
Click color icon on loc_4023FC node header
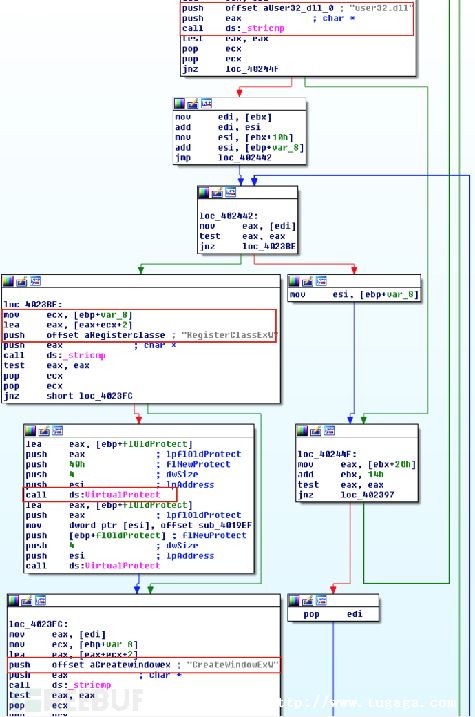tap(14, 600)
